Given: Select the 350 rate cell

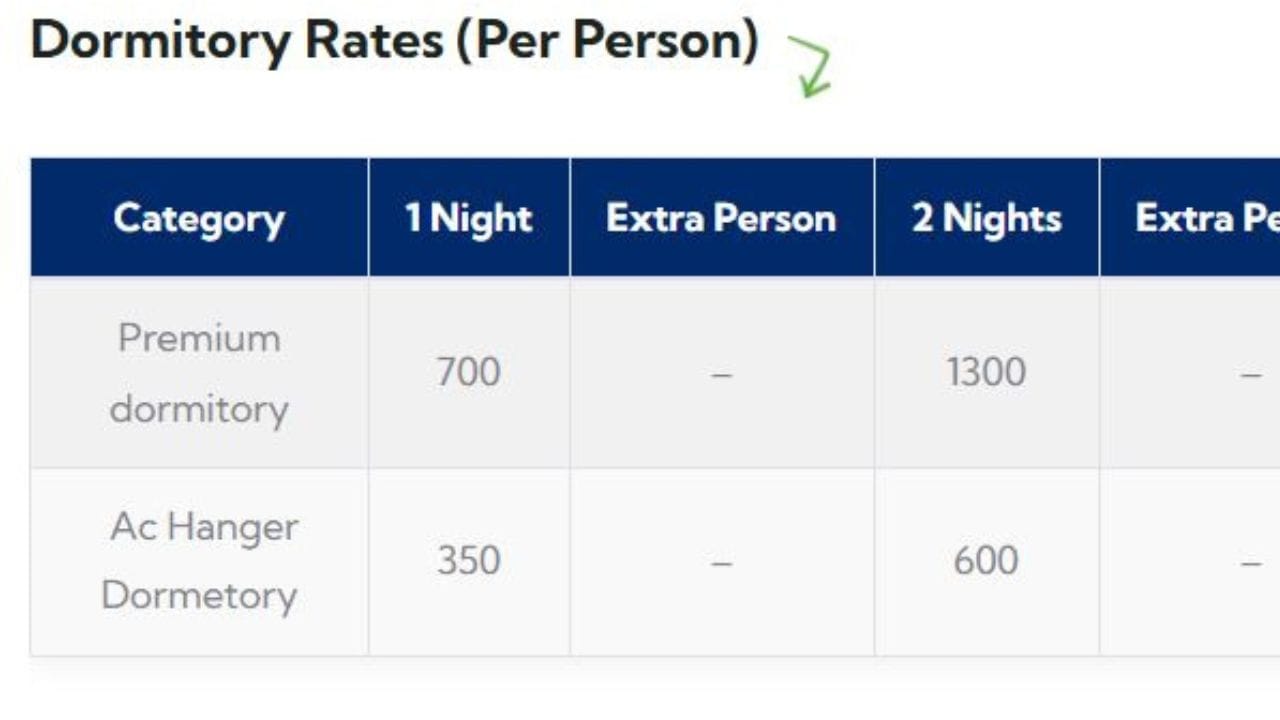Looking at the screenshot, I should pos(468,561).
